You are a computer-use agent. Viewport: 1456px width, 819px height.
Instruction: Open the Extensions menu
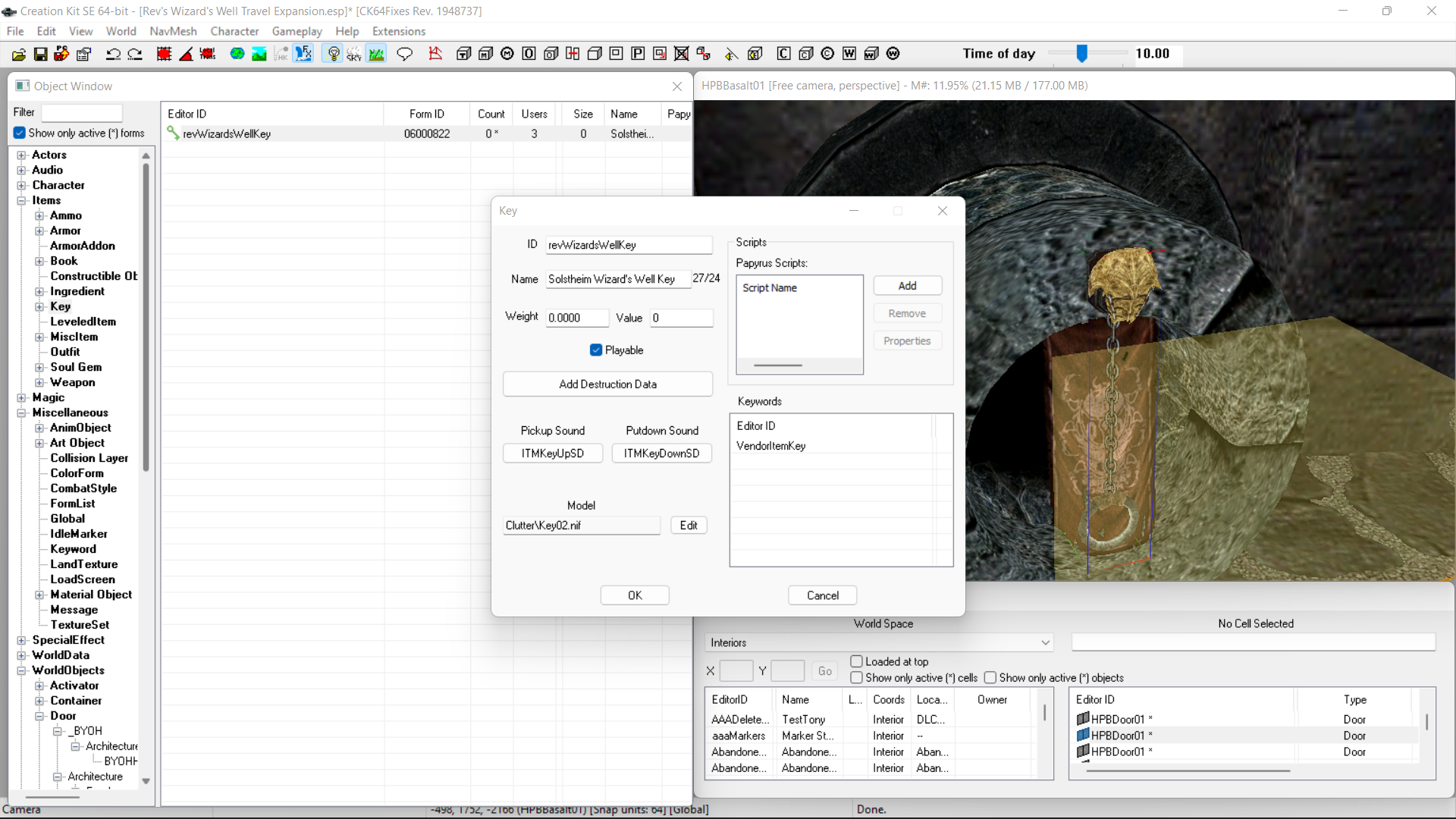(399, 31)
